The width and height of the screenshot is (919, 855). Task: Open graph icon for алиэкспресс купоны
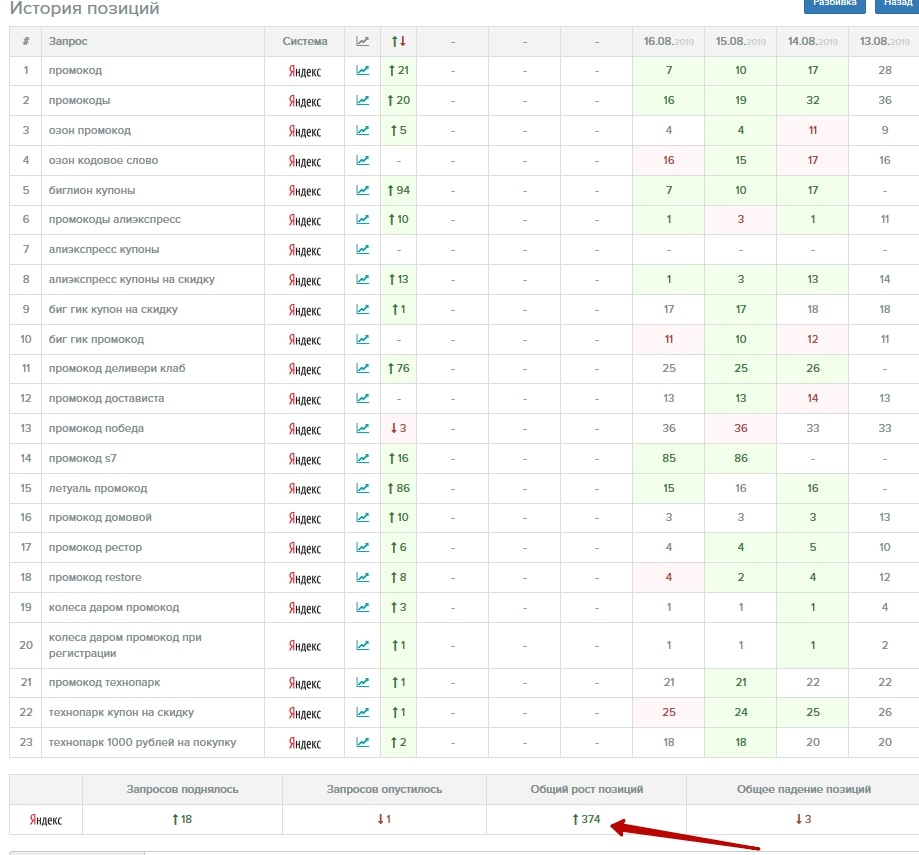363,249
